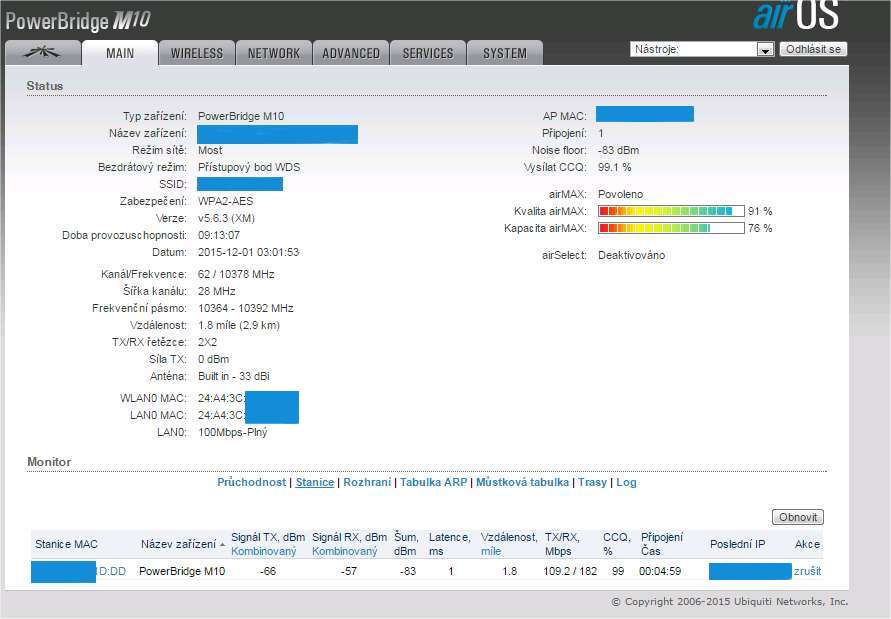Click the 00:04:59 connection time value

click(x=660, y=571)
